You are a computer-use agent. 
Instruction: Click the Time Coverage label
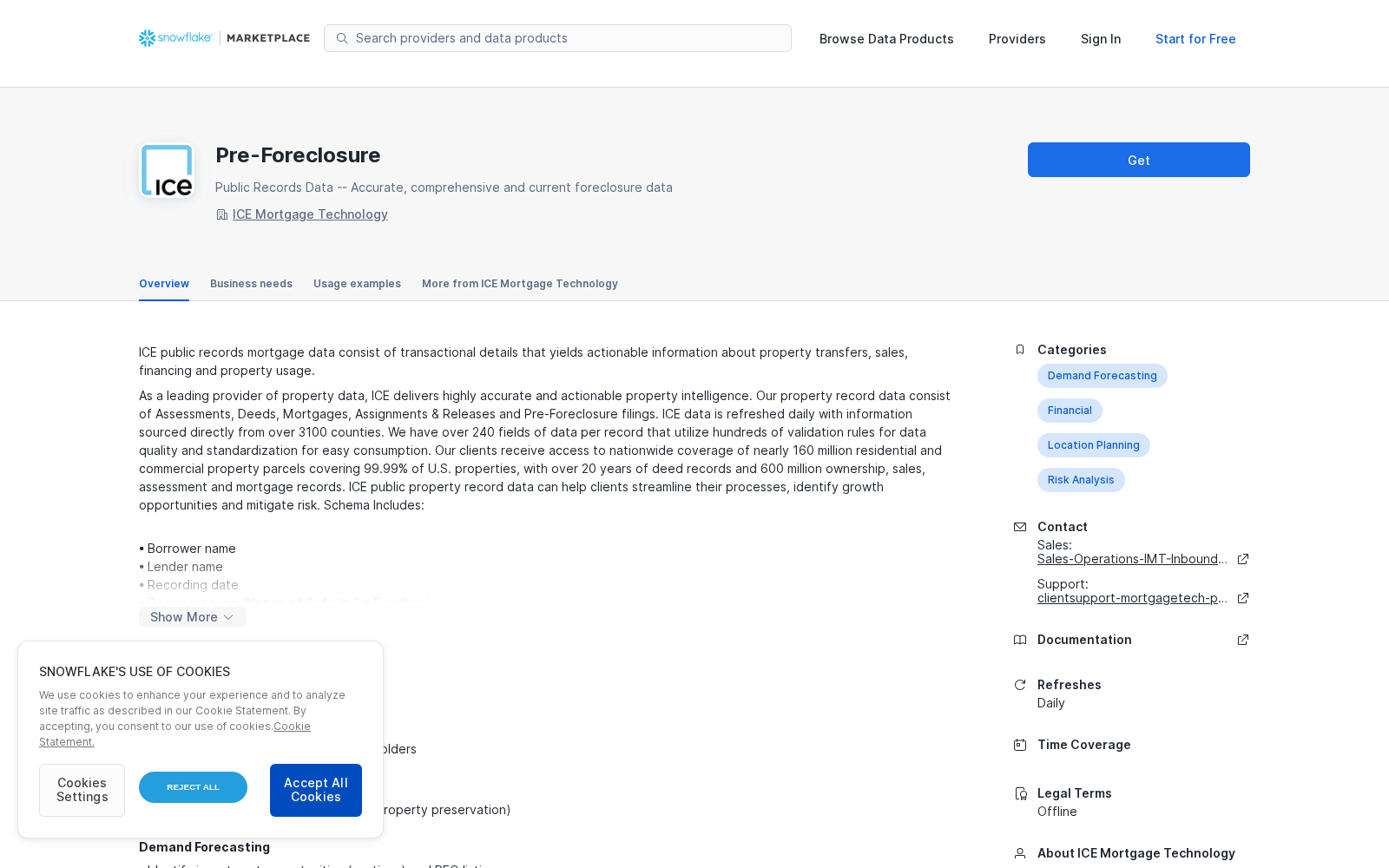[x=1084, y=745]
